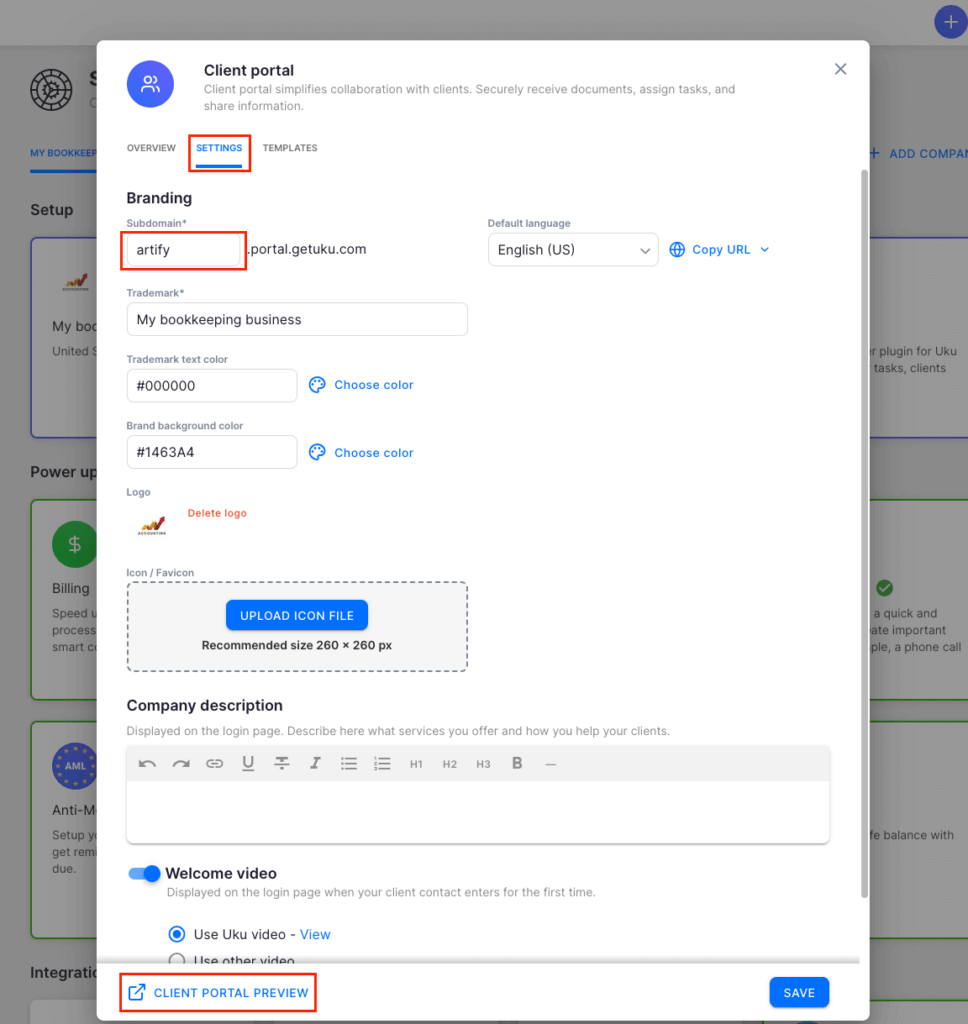Set Heading 3 style with H3
This screenshot has width=968, height=1024.
483,764
